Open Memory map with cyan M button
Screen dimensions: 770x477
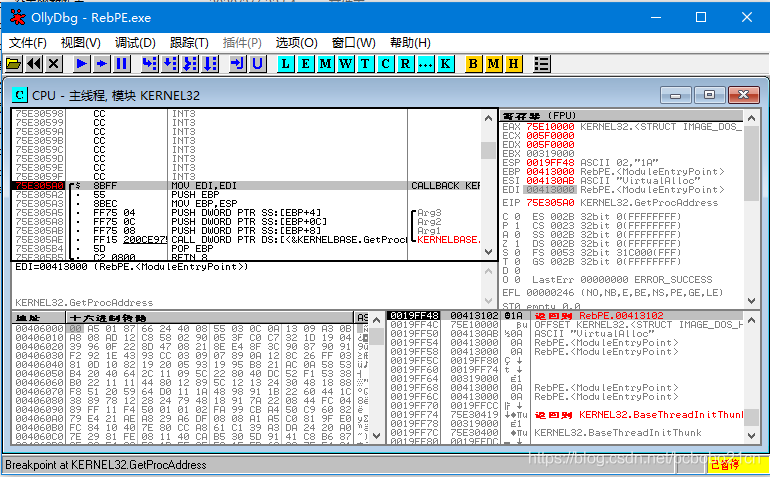click(x=325, y=63)
